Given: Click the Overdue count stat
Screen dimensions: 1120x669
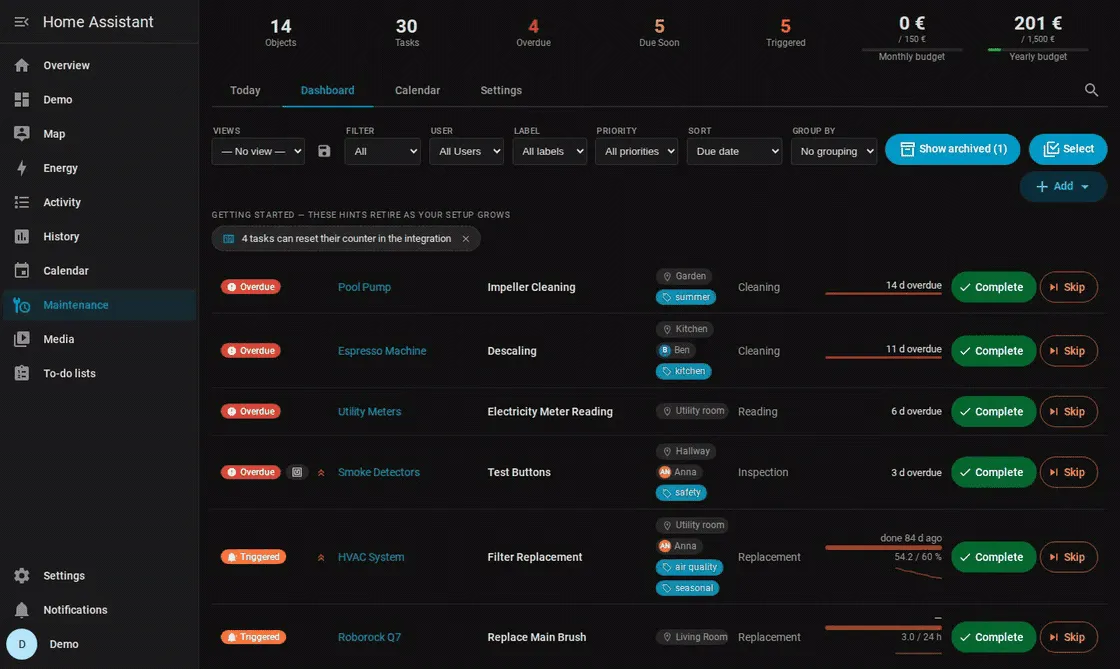Looking at the screenshot, I should click(x=534, y=33).
